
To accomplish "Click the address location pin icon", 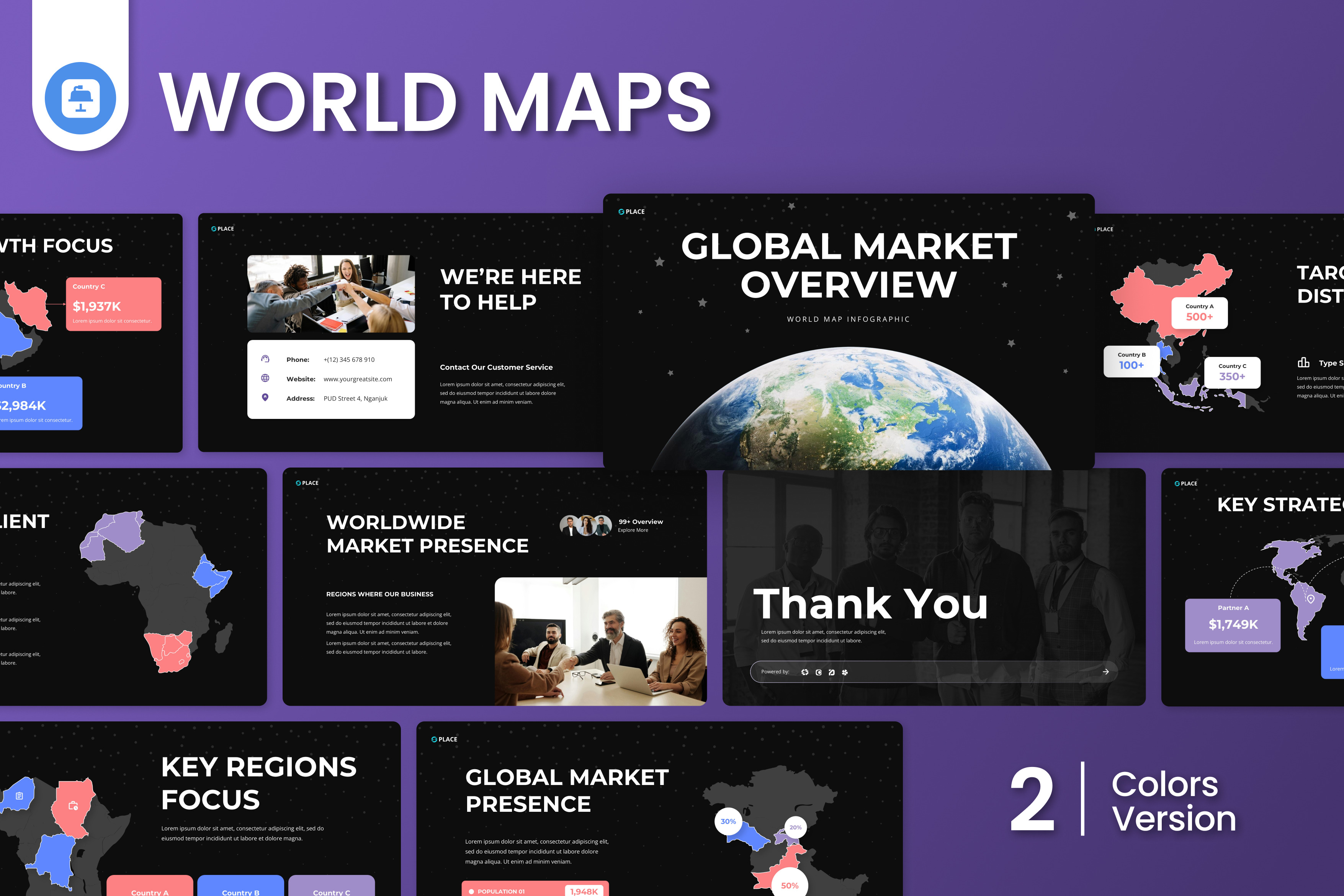I will pyautogui.click(x=265, y=397).
